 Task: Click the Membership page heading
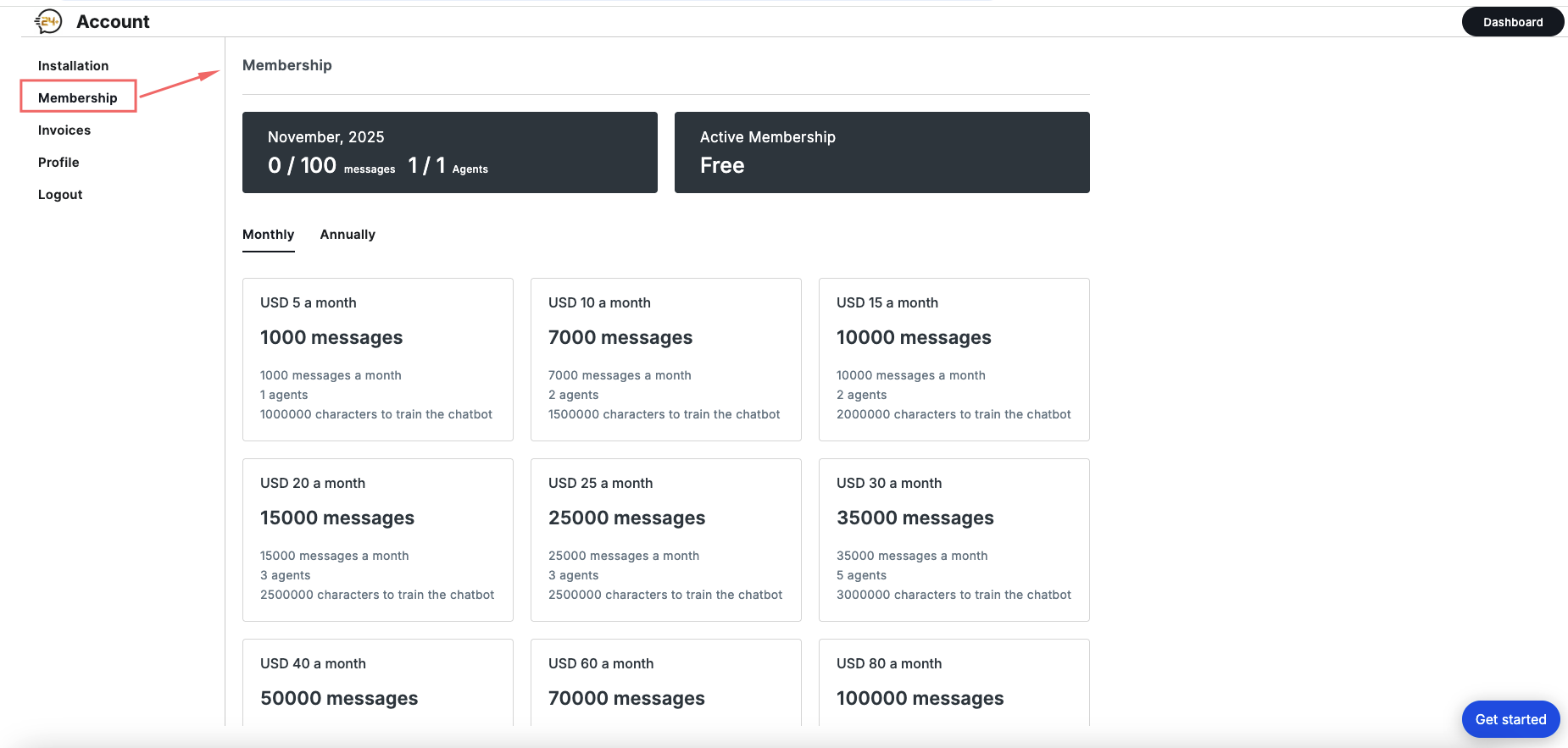[287, 65]
